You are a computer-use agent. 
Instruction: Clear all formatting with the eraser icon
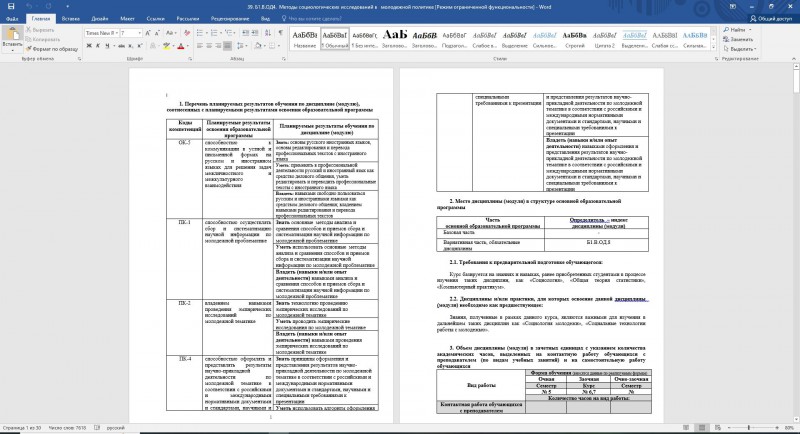pos(187,33)
